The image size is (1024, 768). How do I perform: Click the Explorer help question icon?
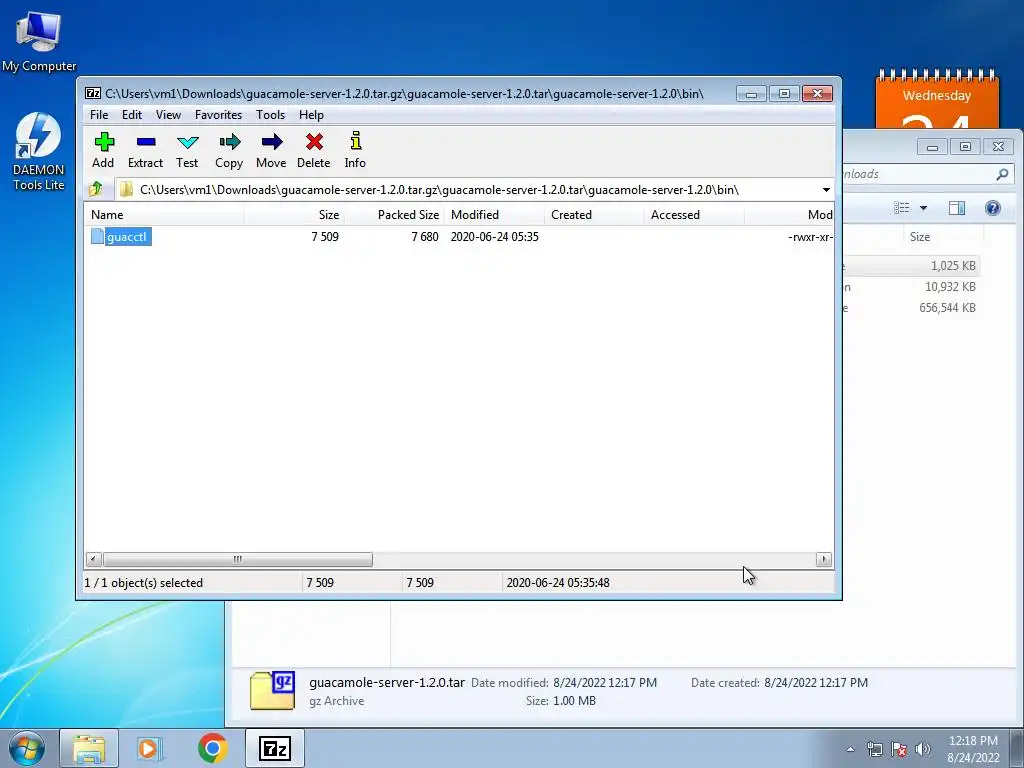pos(993,208)
